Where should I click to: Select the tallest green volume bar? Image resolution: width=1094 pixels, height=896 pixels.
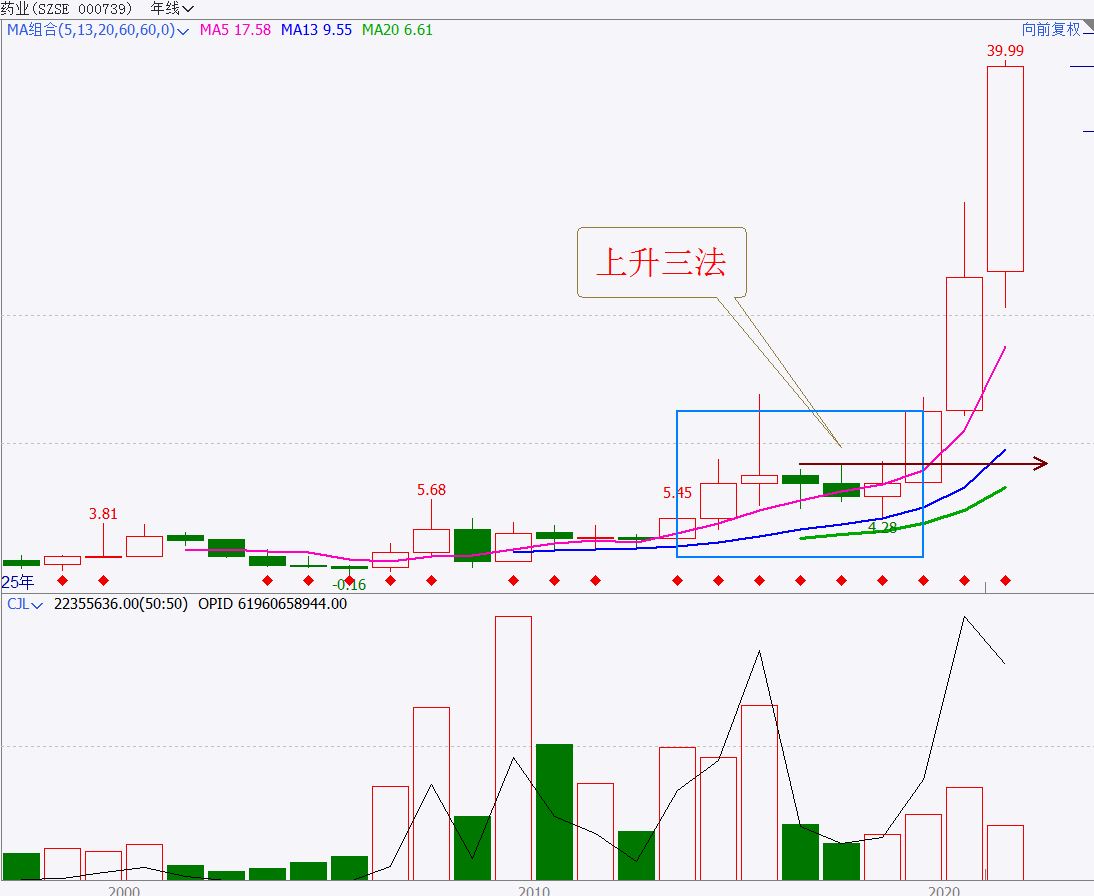pos(555,812)
